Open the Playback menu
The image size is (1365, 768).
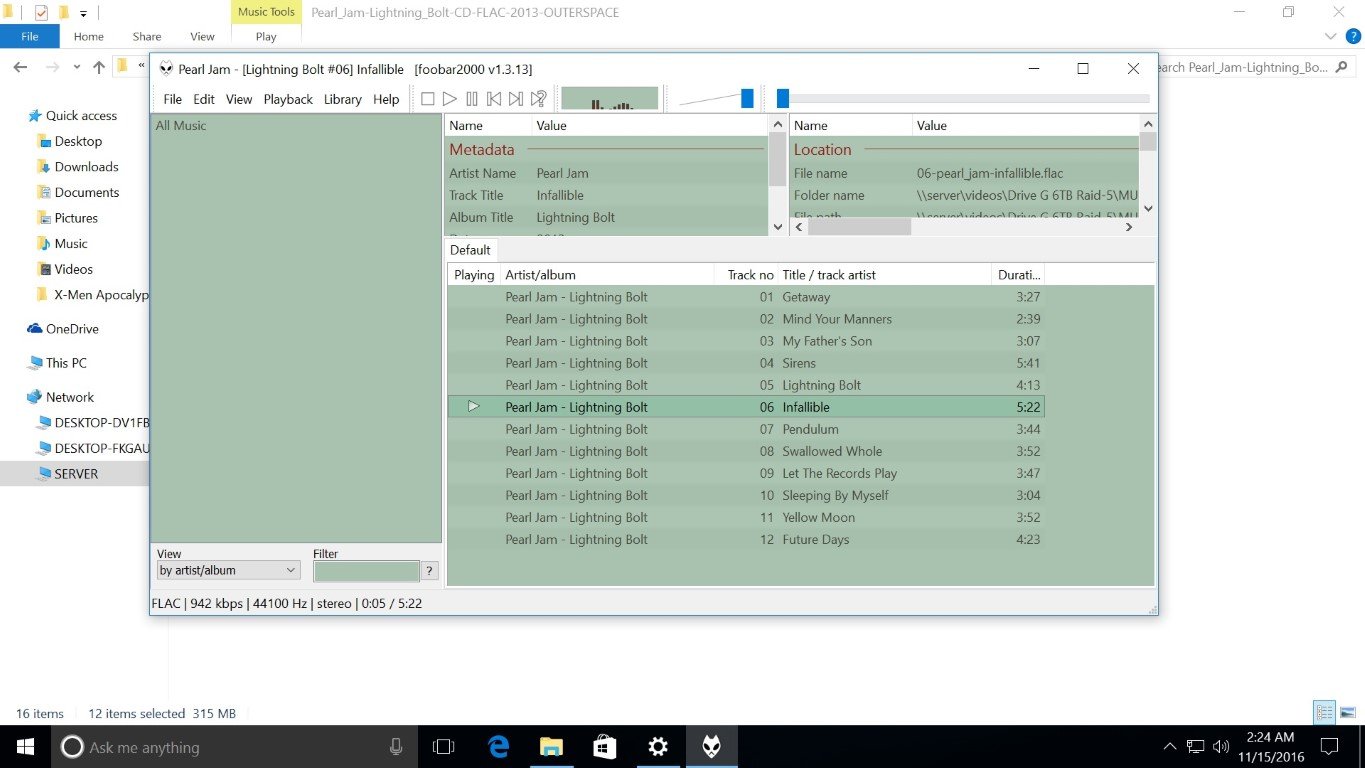tap(288, 99)
